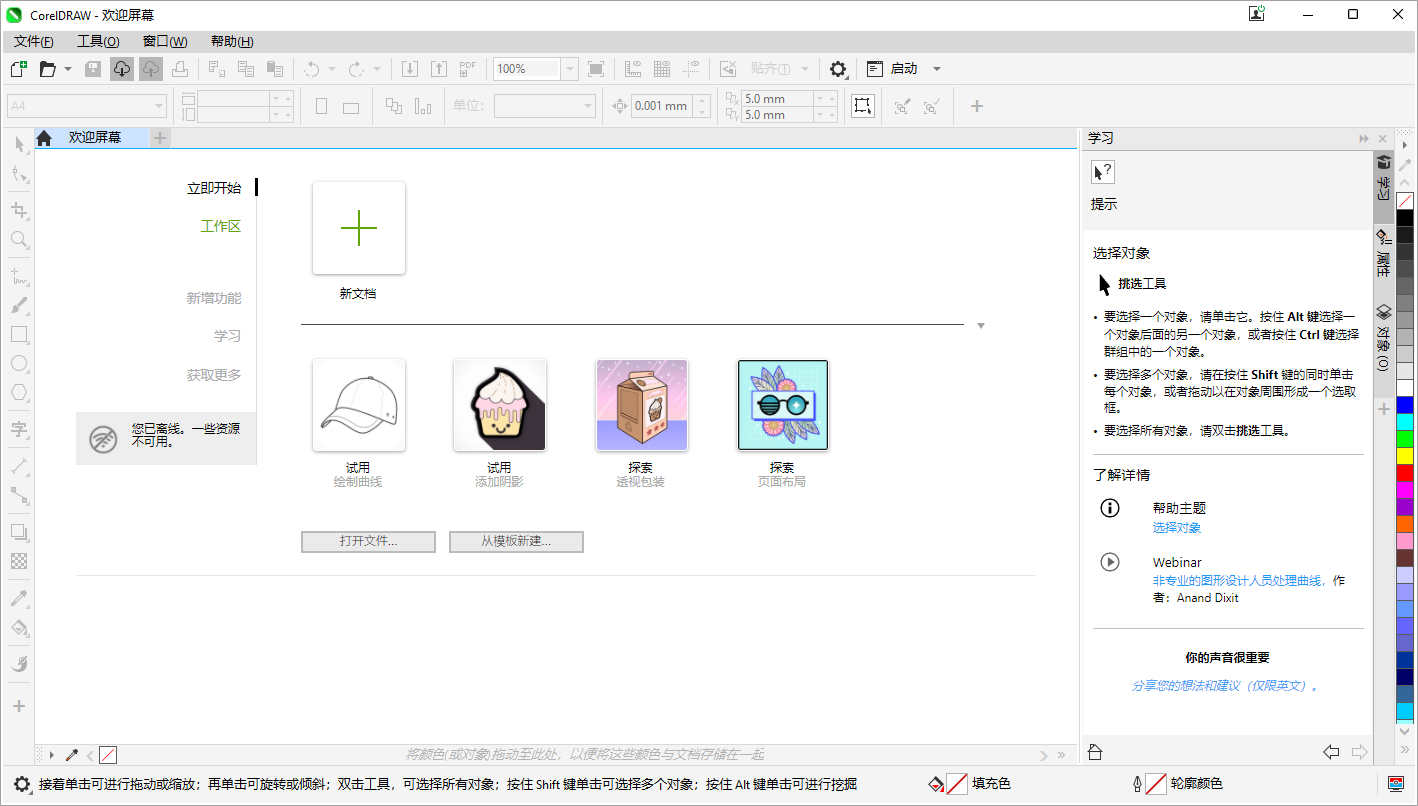Click the Open folder toolbar icon

(47, 69)
